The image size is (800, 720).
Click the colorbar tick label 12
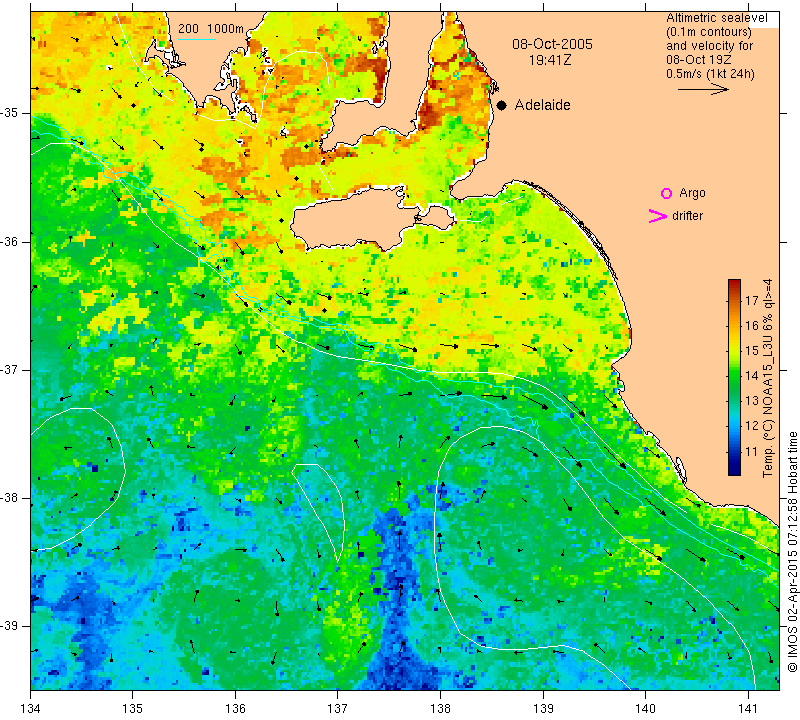pos(752,426)
